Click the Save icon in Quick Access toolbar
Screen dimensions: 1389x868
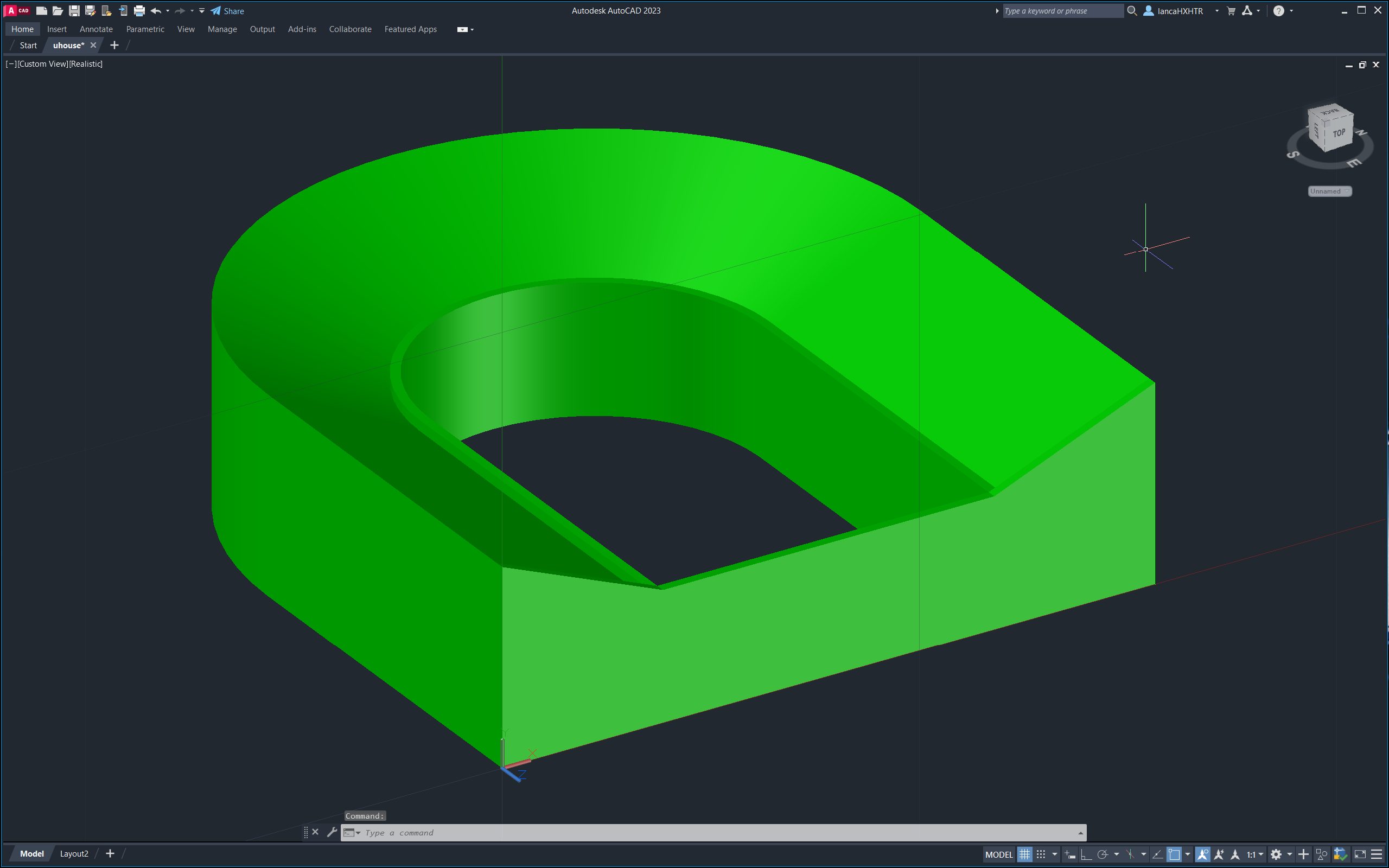click(x=74, y=10)
